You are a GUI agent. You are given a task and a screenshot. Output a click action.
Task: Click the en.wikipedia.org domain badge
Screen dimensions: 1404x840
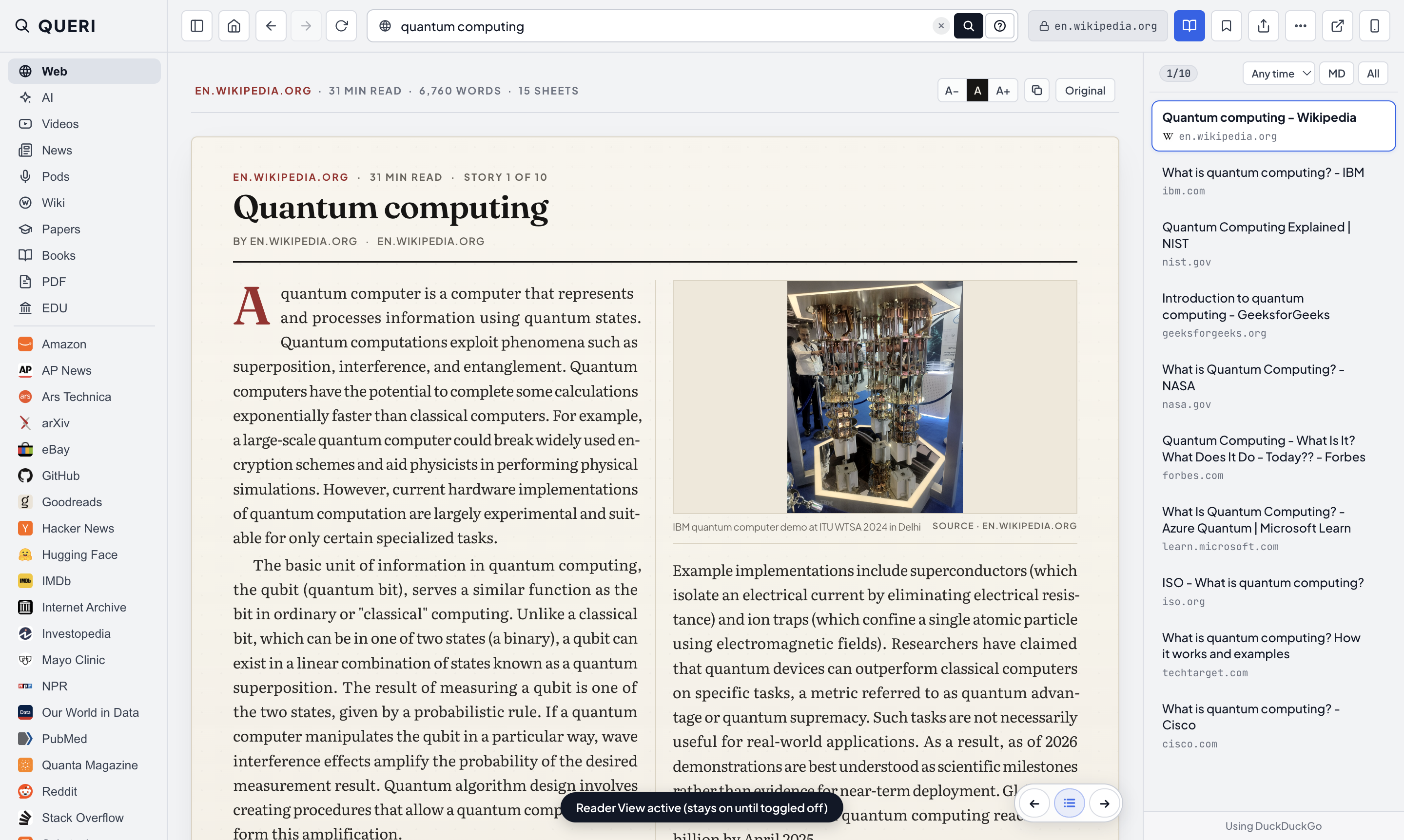1097,26
